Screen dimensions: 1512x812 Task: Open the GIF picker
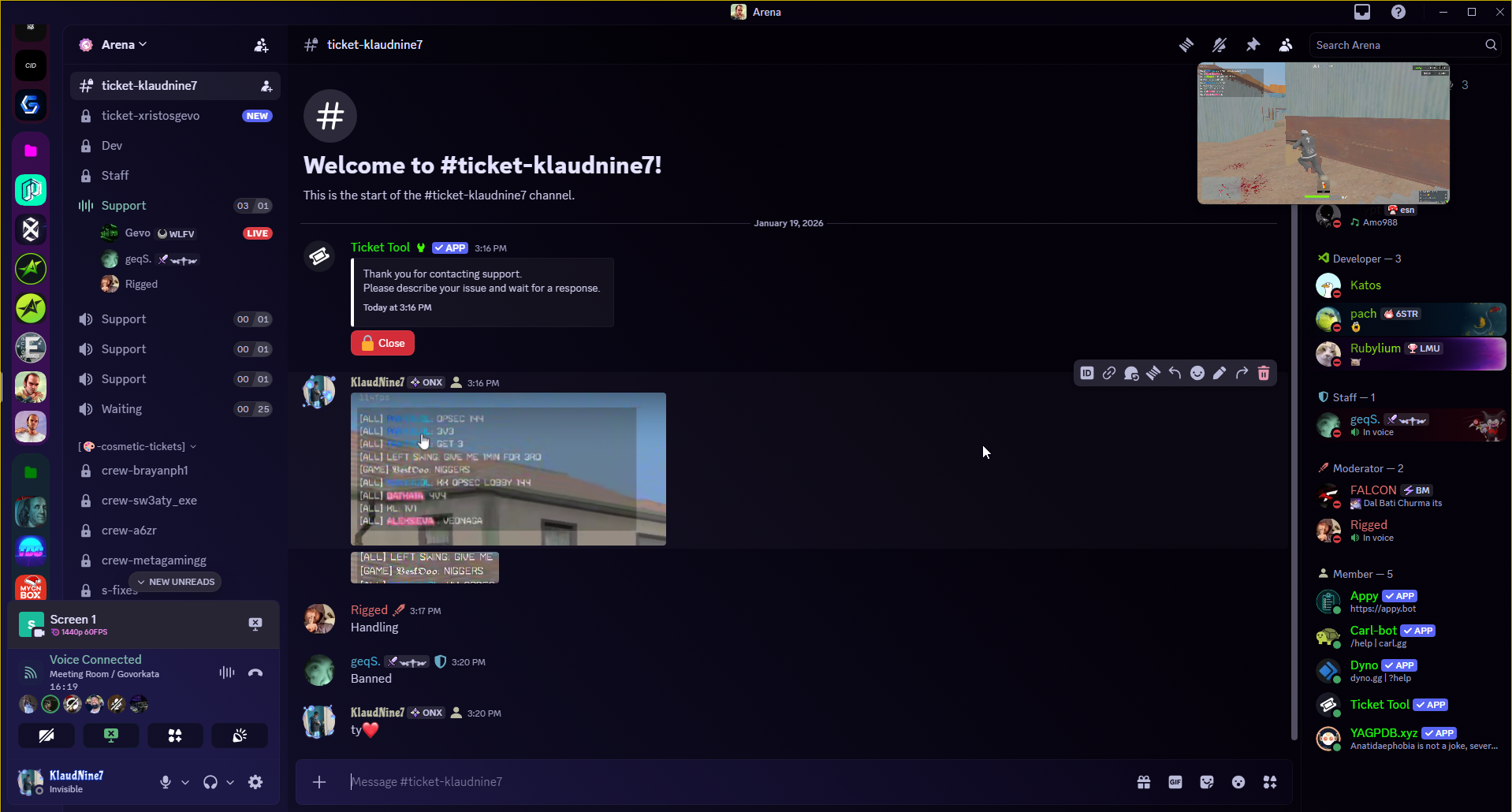click(1175, 782)
